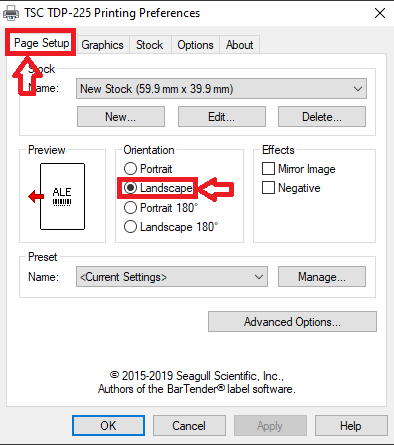The height and width of the screenshot is (445, 394).
Task: Switch to the Graphics tab
Action: click(x=102, y=45)
